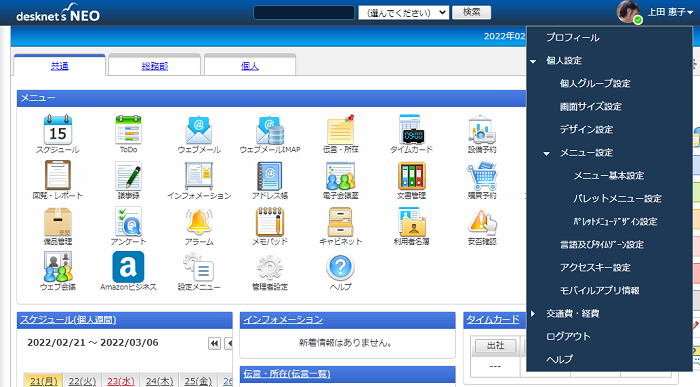The width and height of the screenshot is (700, 387).
Task: Open the search target select box
Action: click(x=404, y=12)
